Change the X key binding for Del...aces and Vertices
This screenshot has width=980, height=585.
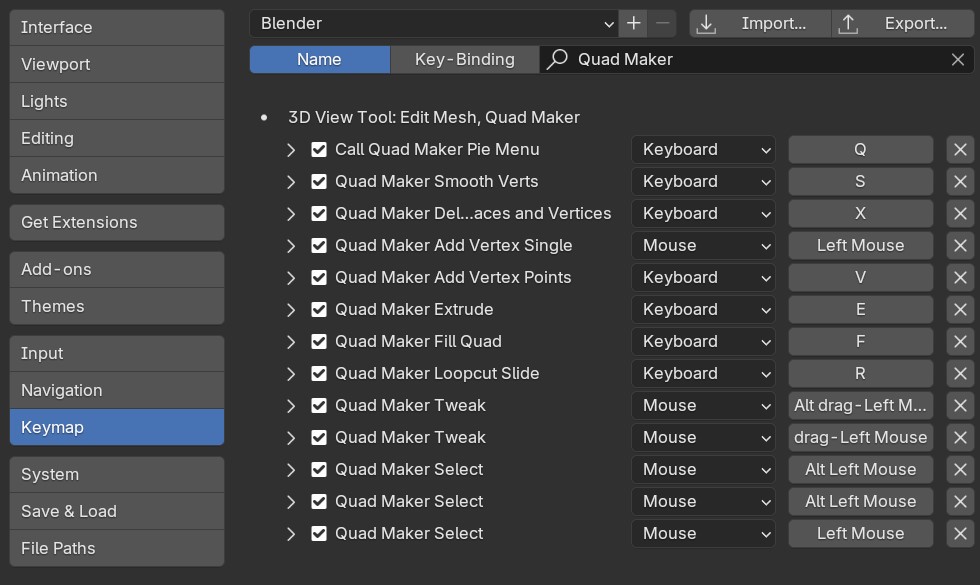(861, 213)
